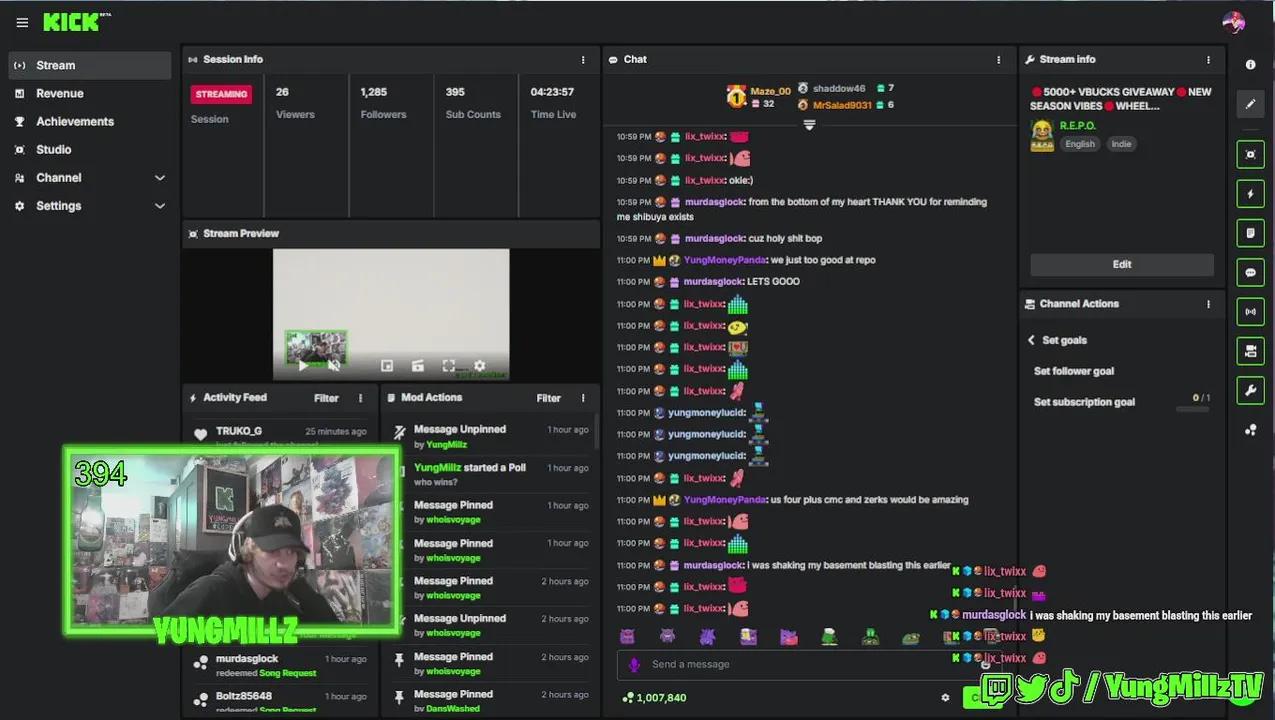Open the Mod Actions Filter dropdown

548,398
